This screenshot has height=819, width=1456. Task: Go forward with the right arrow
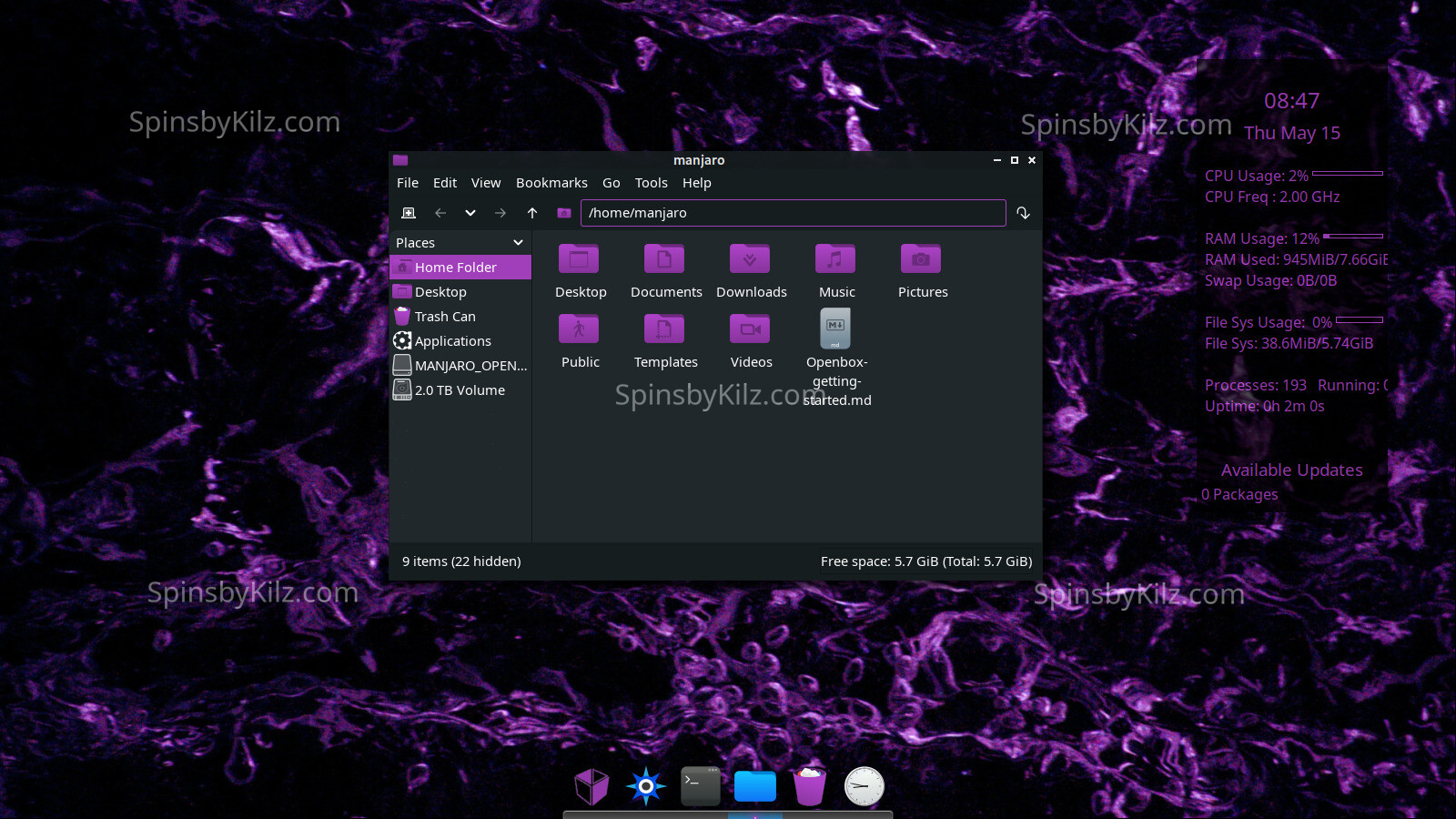(x=500, y=213)
